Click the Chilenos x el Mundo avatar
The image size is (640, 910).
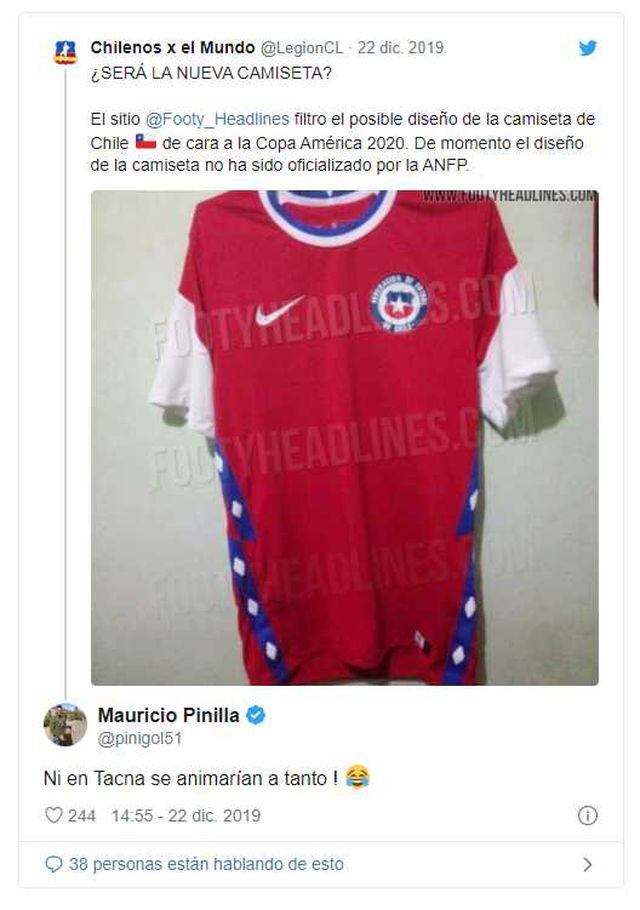65,52
